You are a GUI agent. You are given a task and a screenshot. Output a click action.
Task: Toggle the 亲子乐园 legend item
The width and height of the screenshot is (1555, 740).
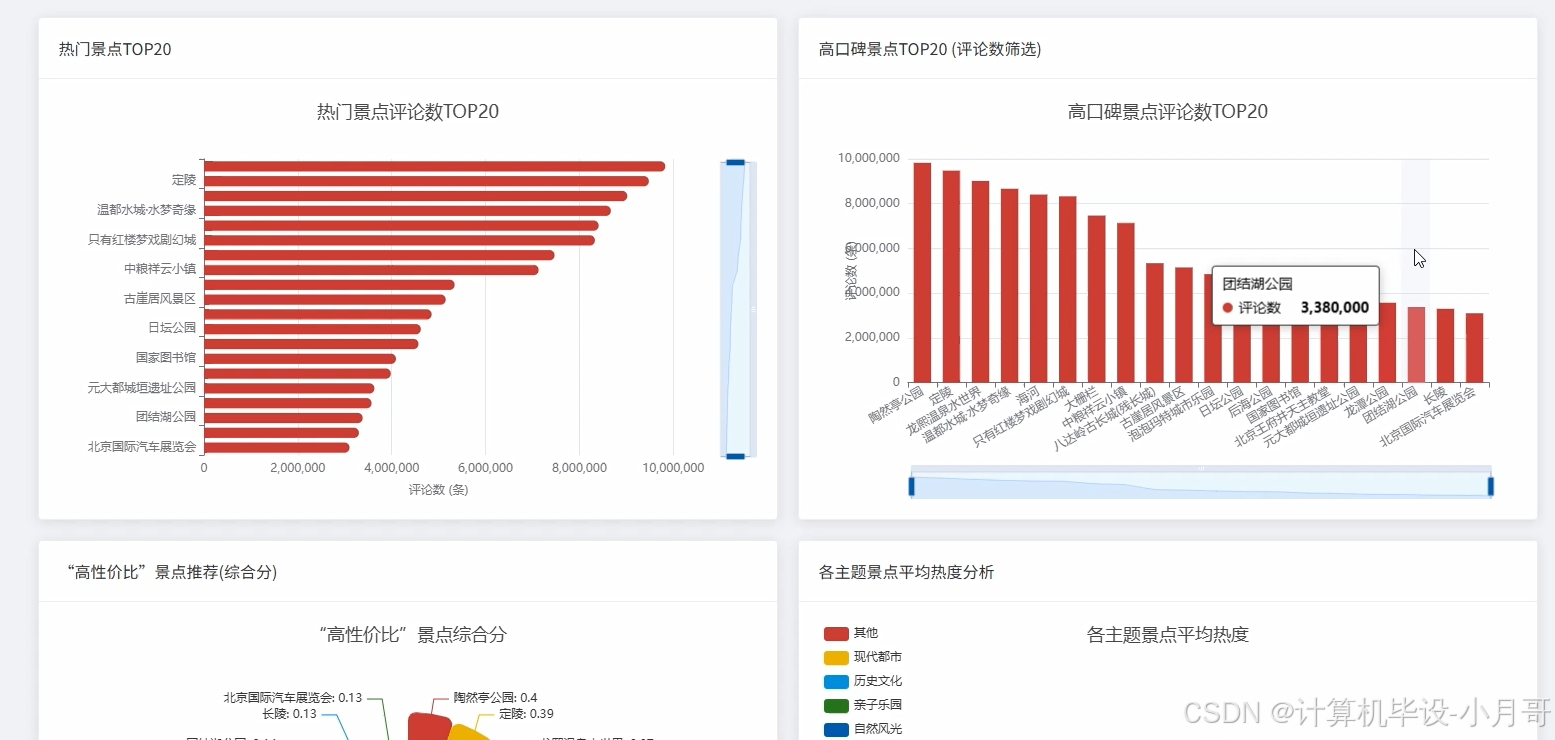coord(862,705)
